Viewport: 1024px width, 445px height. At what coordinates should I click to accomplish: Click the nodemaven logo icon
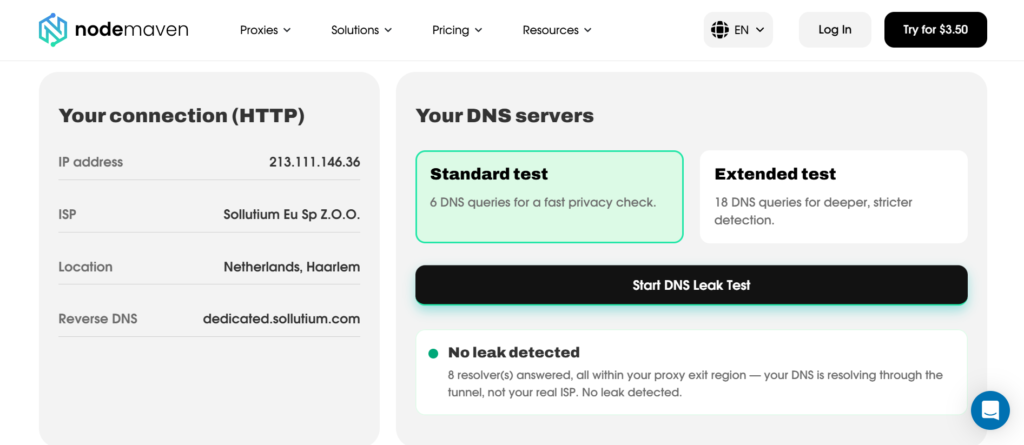(x=53, y=30)
